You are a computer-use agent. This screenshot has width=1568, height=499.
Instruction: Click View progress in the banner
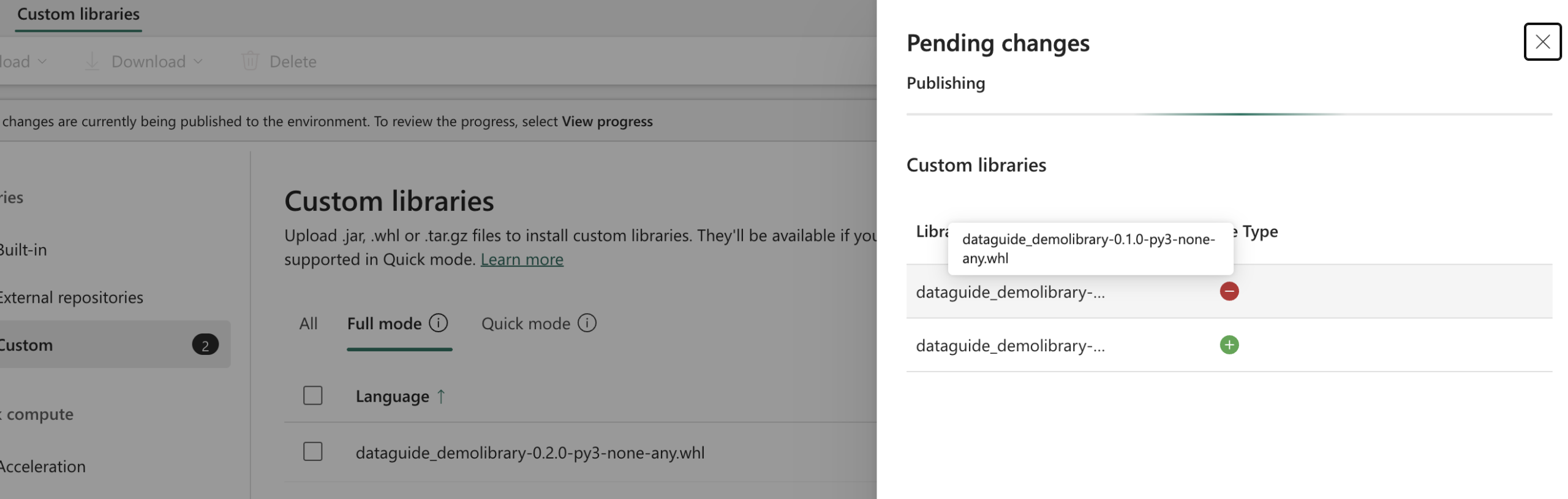607,121
